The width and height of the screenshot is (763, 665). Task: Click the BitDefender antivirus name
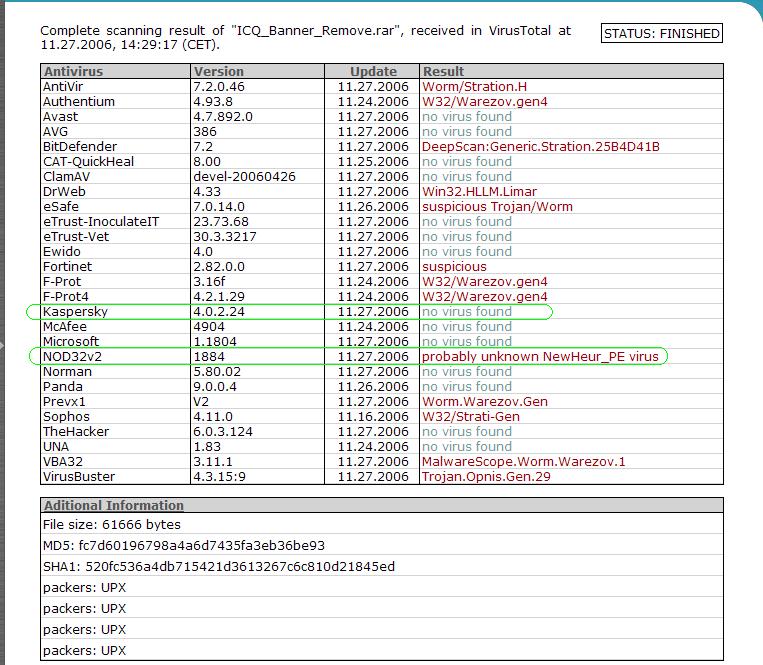pos(80,147)
